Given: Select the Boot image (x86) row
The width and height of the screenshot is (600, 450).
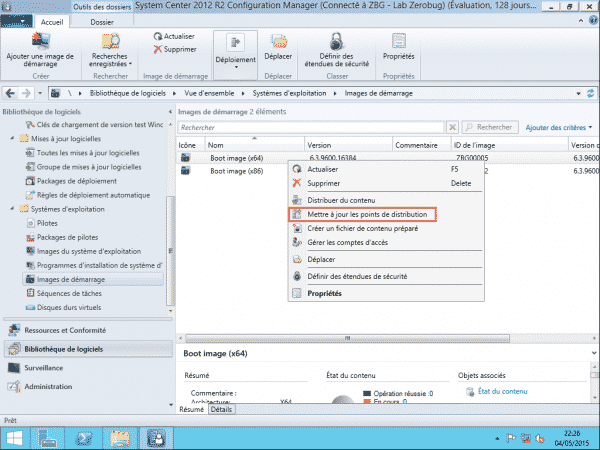Looking at the screenshot, I should point(236,171).
